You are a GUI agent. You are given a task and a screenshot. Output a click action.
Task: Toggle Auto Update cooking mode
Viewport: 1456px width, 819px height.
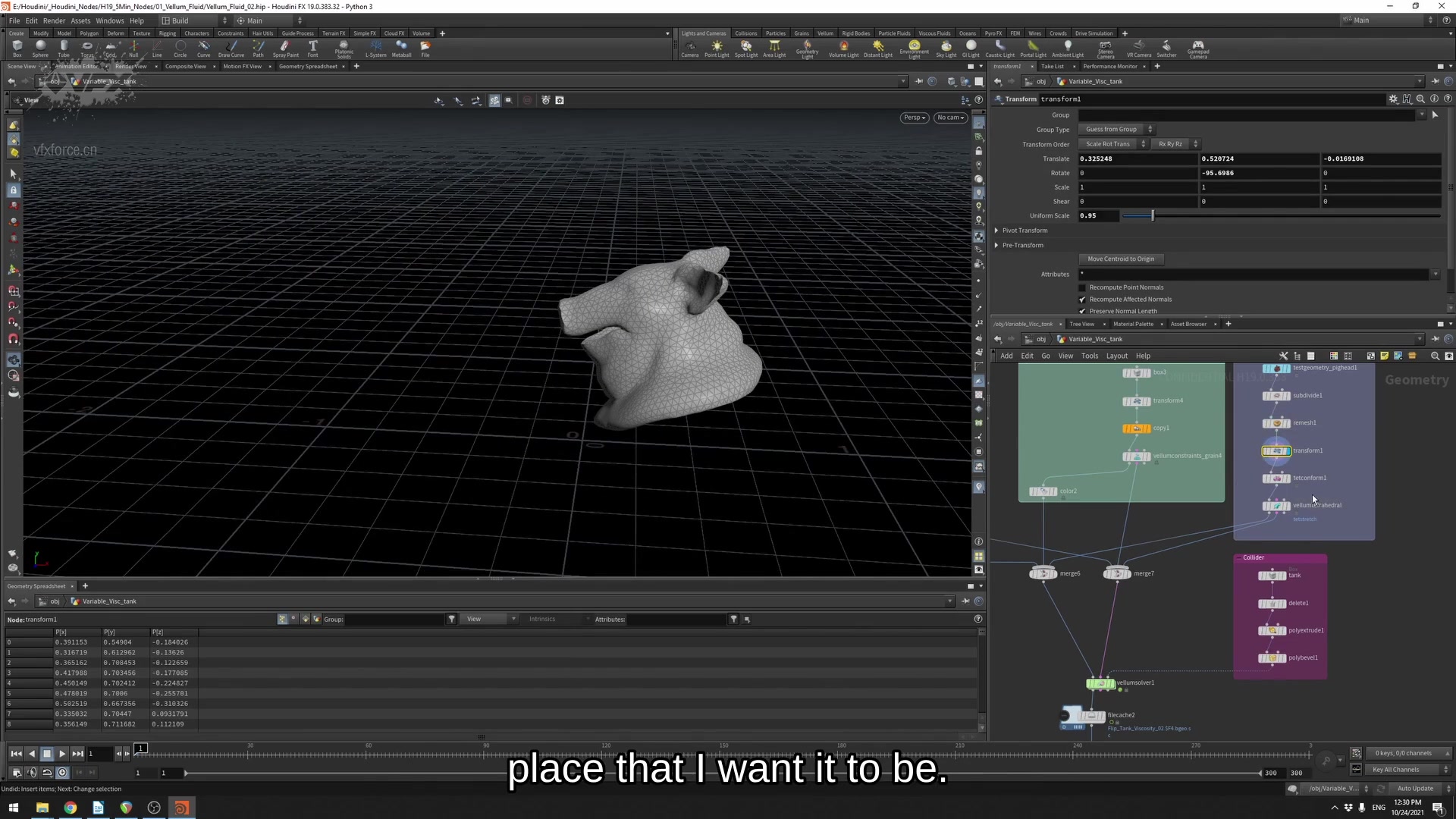(1415, 789)
